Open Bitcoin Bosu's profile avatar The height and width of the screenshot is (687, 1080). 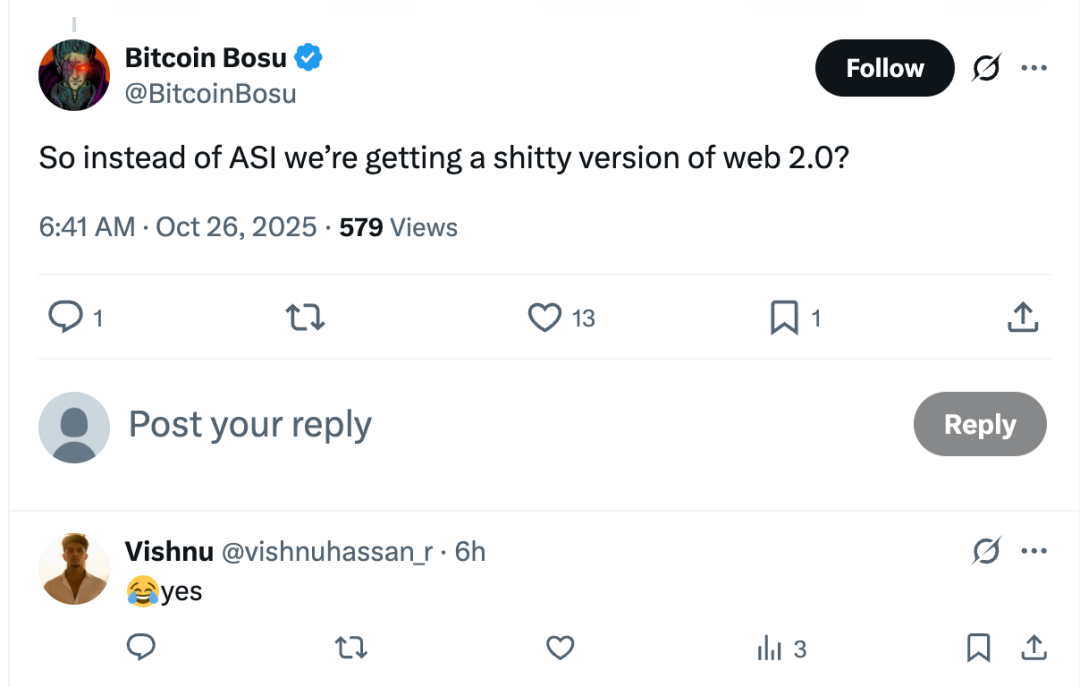tap(73, 75)
